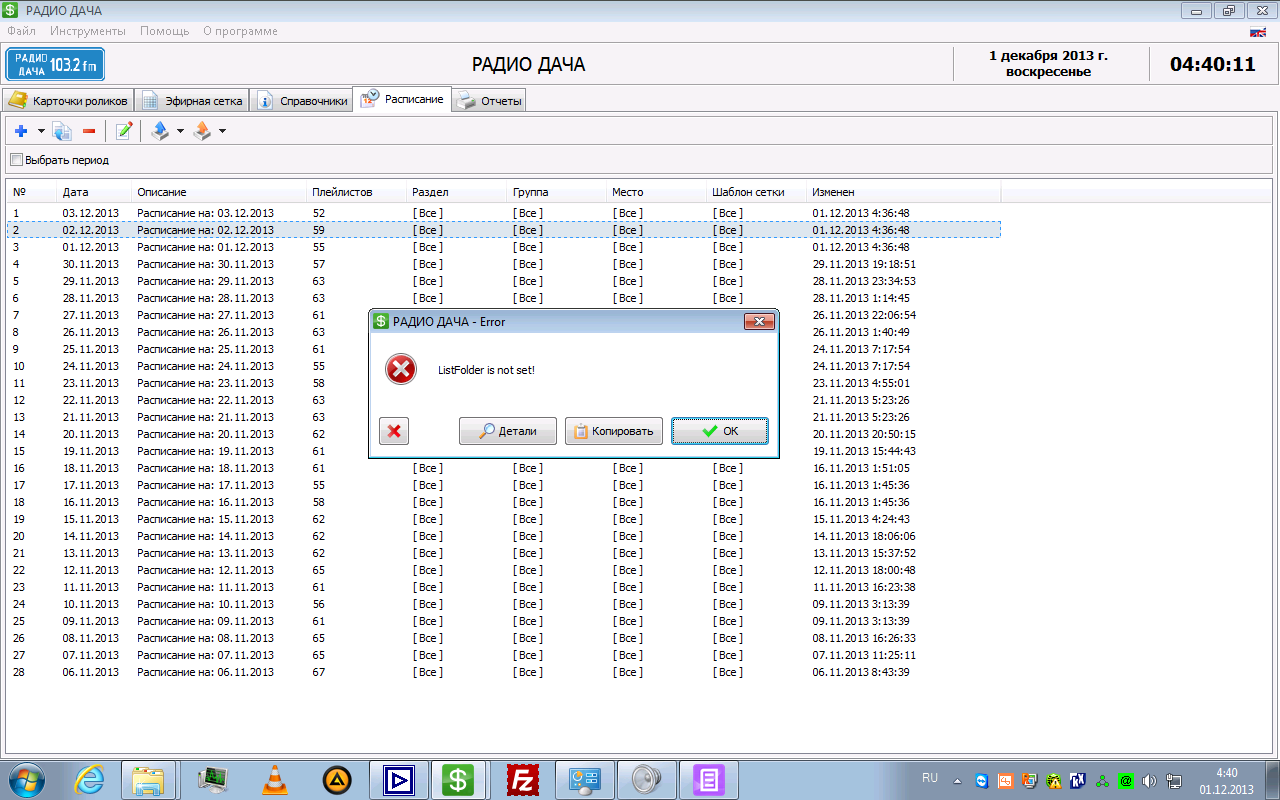This screenshot has height=800, width=1280.
Task: Launch Internet Explorer from taskbar
Action: pyautogui.click(x=90, y=779)
